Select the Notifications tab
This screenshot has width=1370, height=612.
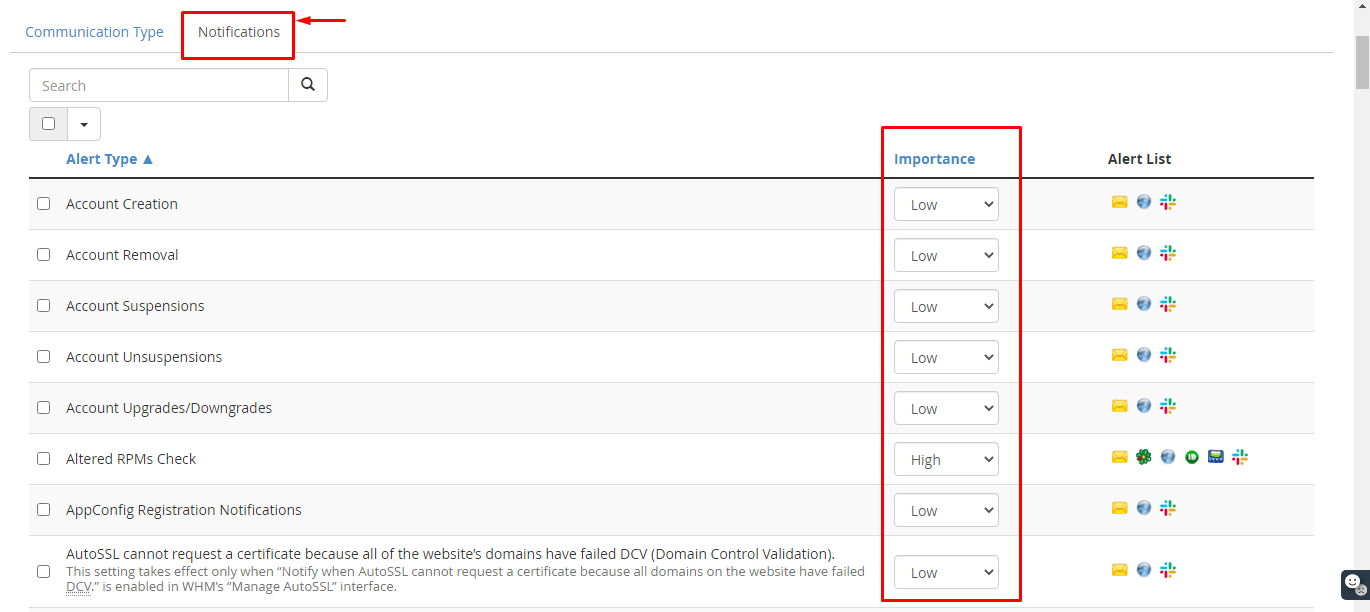[239, 32]
